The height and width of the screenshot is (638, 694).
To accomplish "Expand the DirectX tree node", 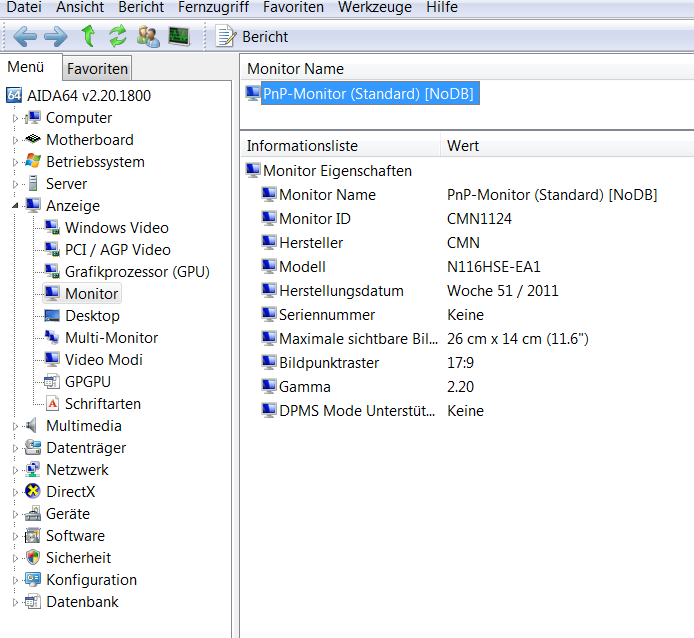I will (x=15, y=492).
